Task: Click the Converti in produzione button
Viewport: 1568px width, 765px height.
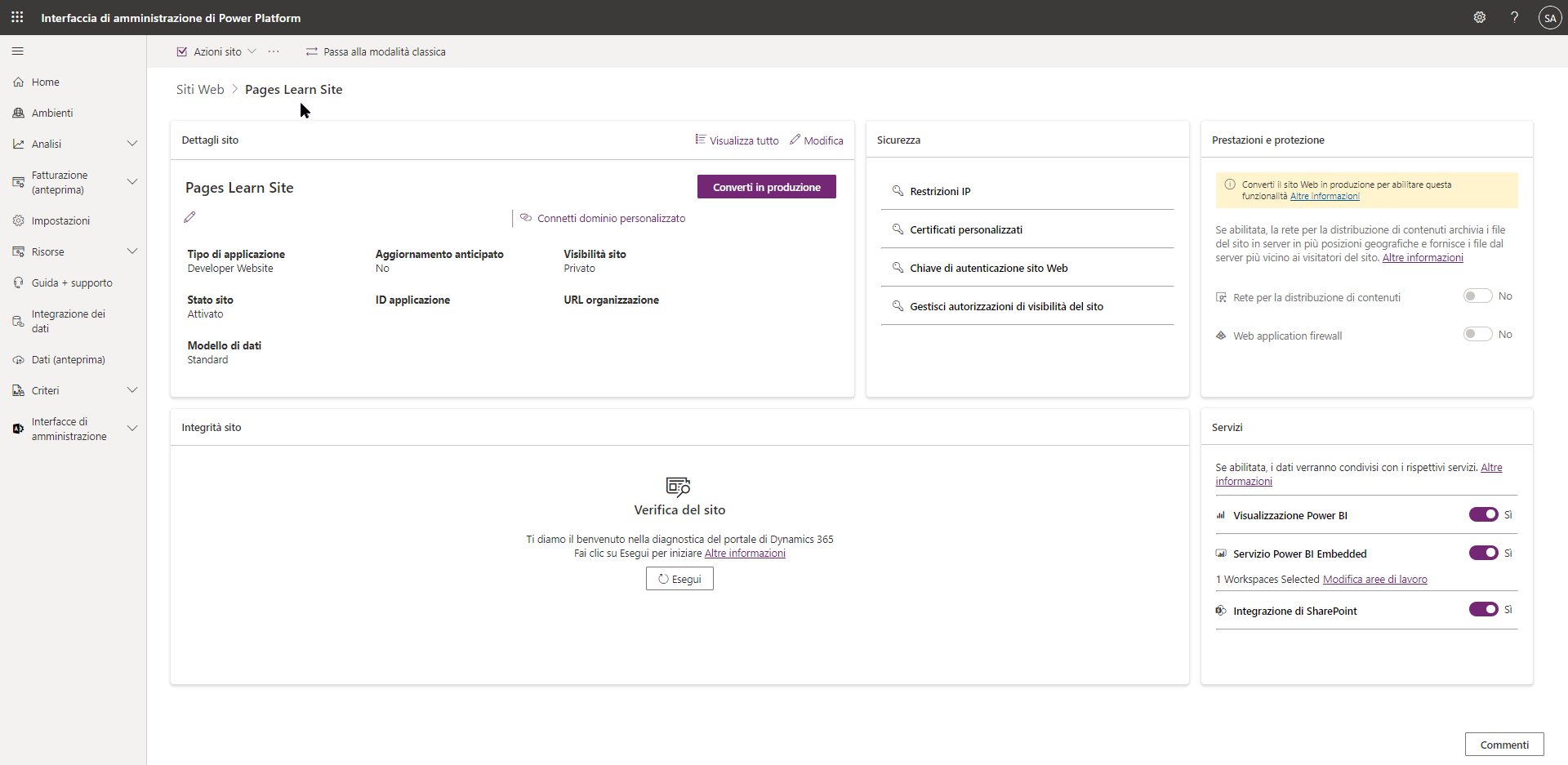Action: 767,187
